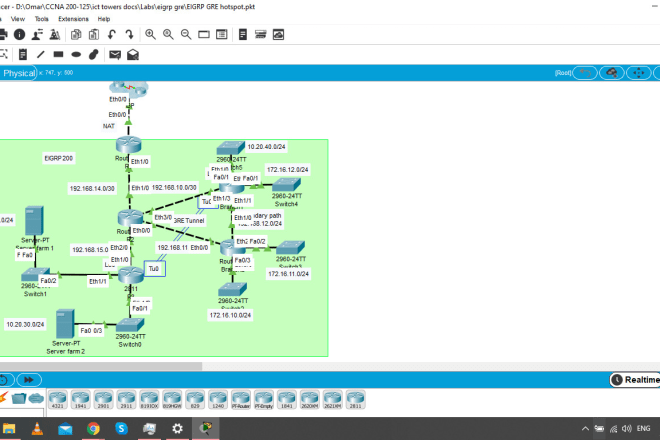Select the Draw Rectangle tool

click(x=58, y=54)
